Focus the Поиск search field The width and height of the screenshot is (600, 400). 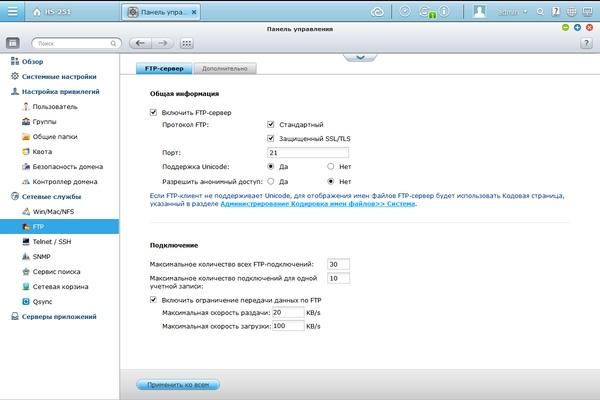(76, 43)
